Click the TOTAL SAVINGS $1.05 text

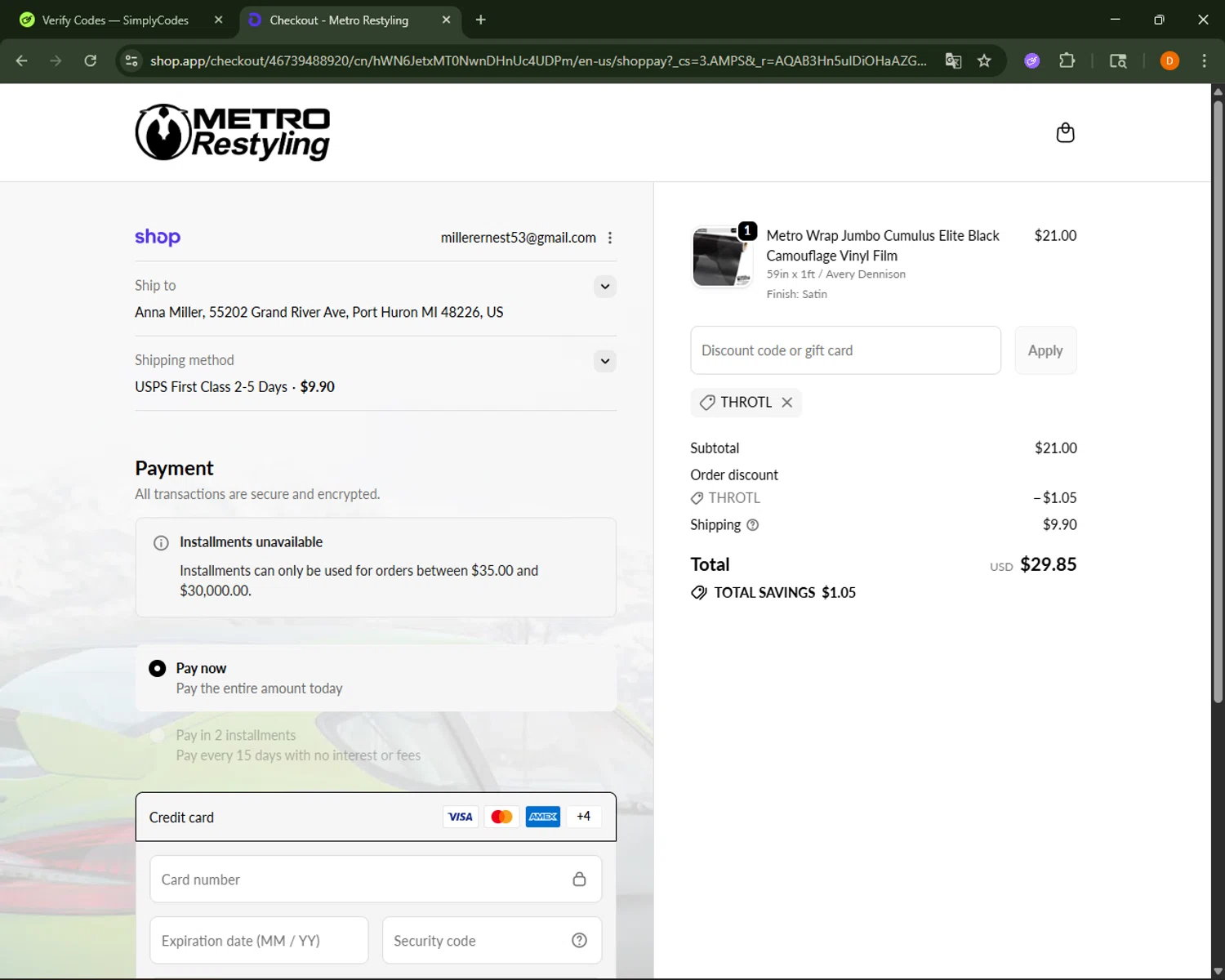(785, 593)
